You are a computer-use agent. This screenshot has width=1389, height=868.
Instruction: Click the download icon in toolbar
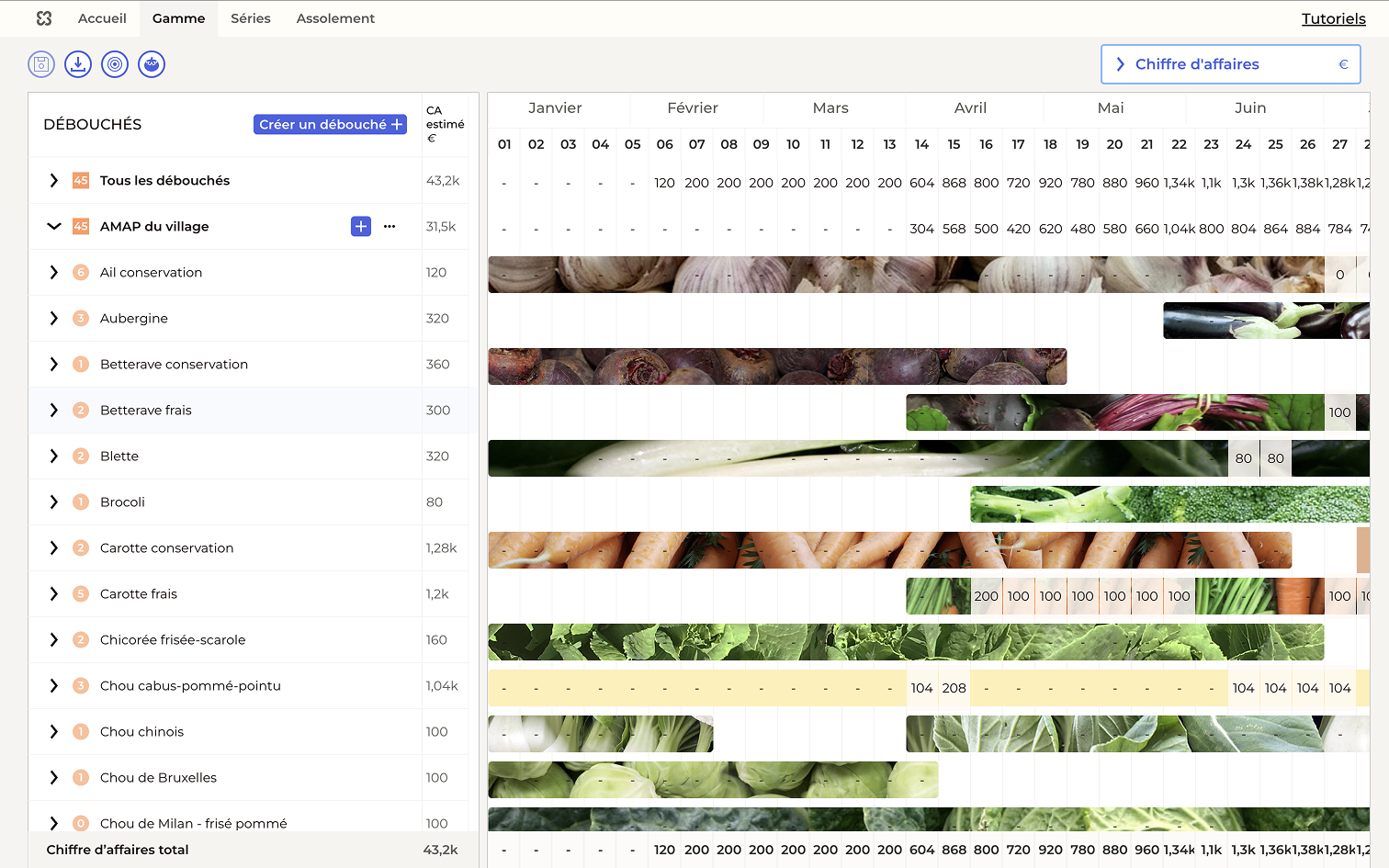[78, 64]
